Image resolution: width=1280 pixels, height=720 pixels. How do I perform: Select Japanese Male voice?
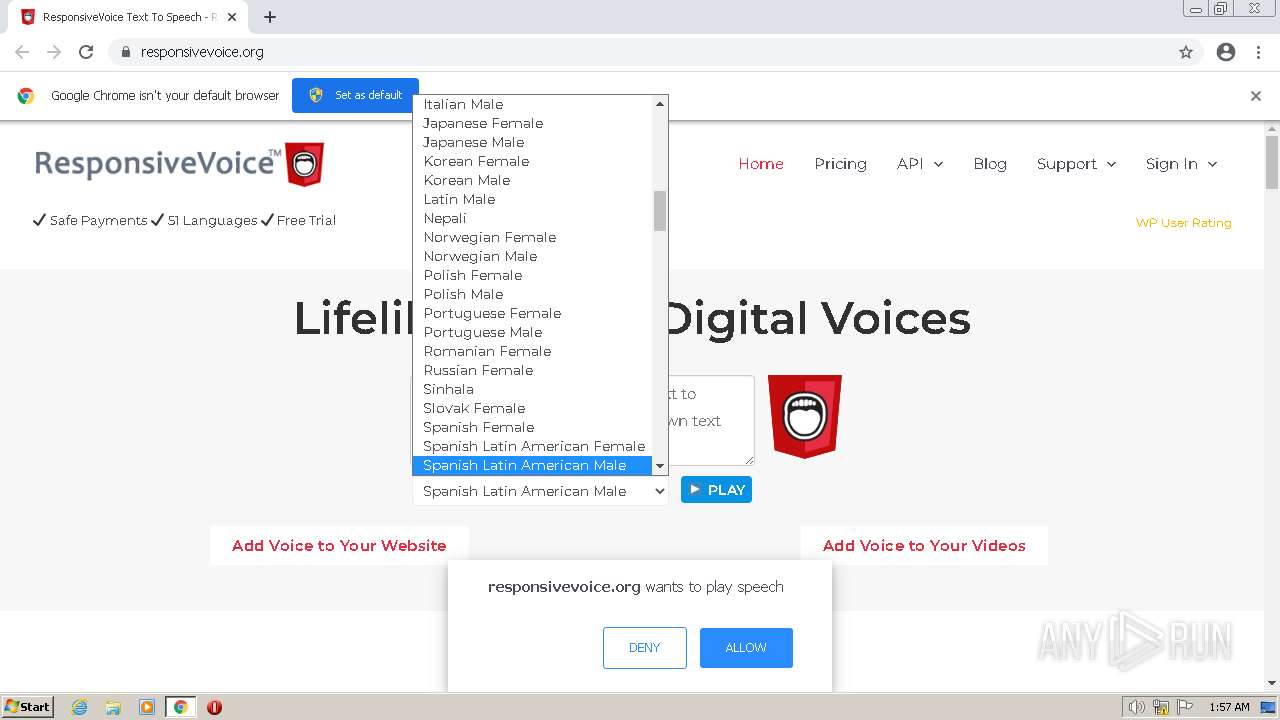[x=533, y=142]
